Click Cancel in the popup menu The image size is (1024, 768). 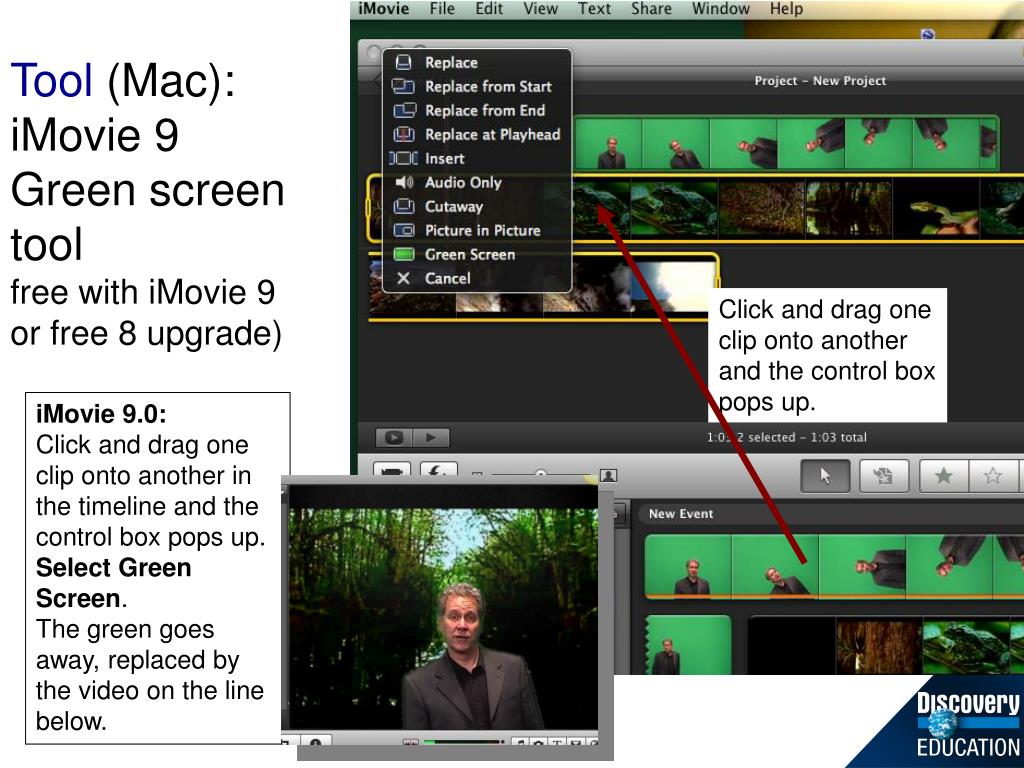(477, 278)
